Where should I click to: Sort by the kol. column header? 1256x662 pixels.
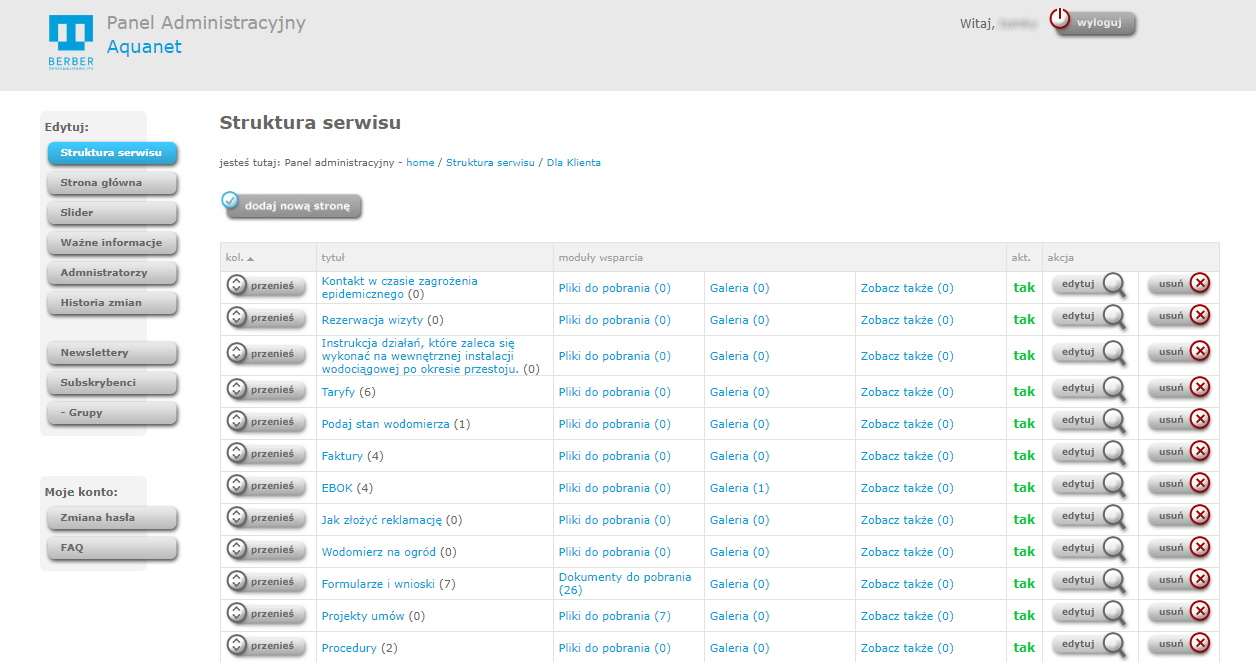[x=240, y=258]
